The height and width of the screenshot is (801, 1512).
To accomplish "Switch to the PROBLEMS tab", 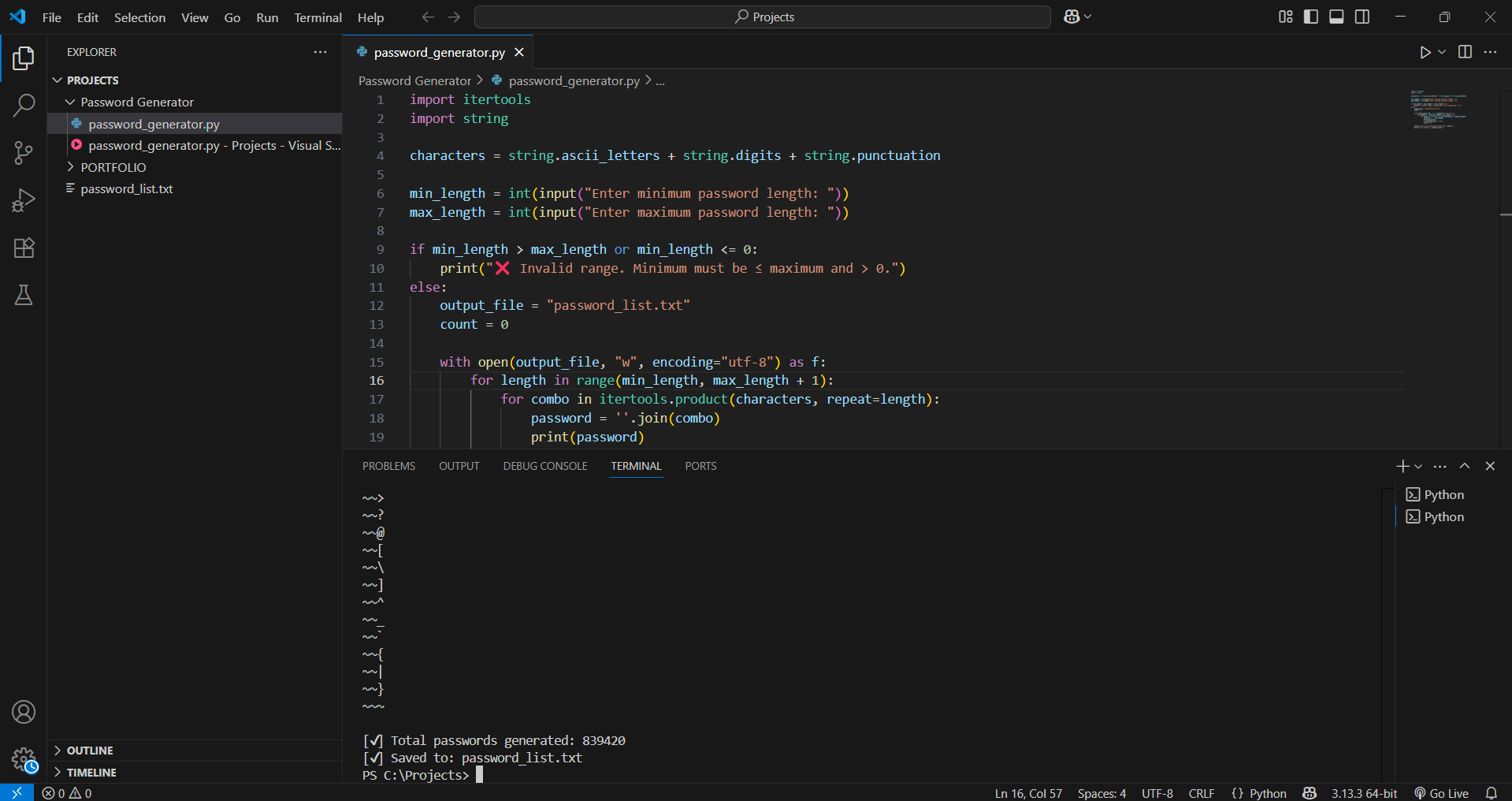I will [x=388, y=466].
